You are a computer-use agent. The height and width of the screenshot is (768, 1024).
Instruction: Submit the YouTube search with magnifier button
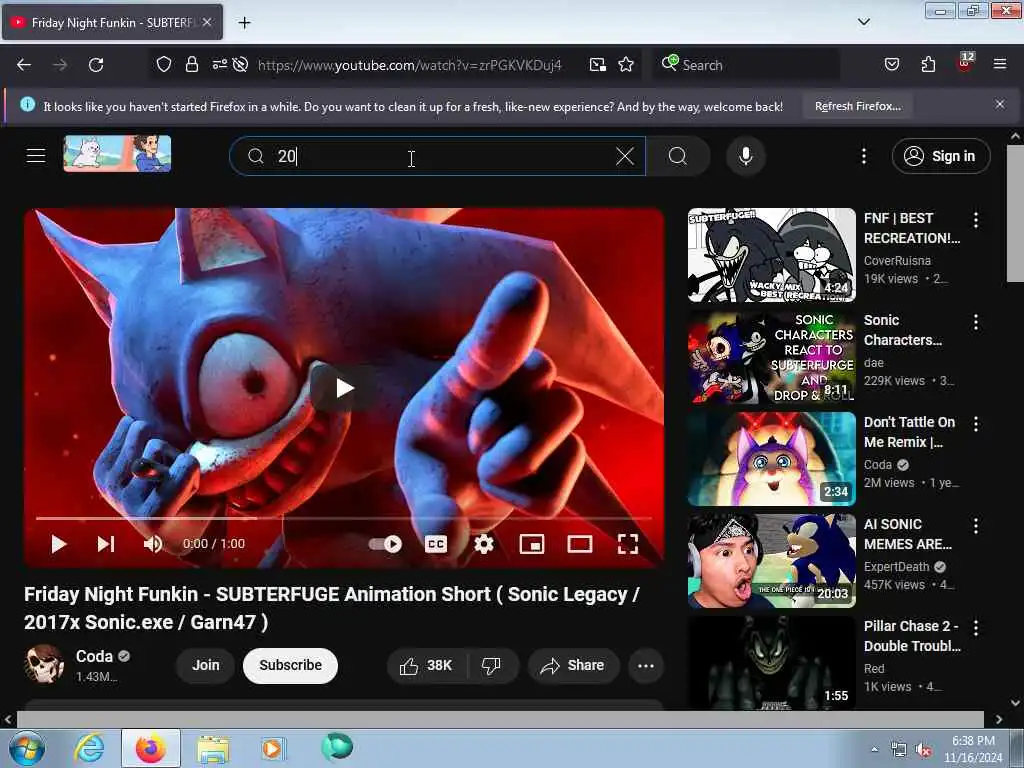pos(678,156)
